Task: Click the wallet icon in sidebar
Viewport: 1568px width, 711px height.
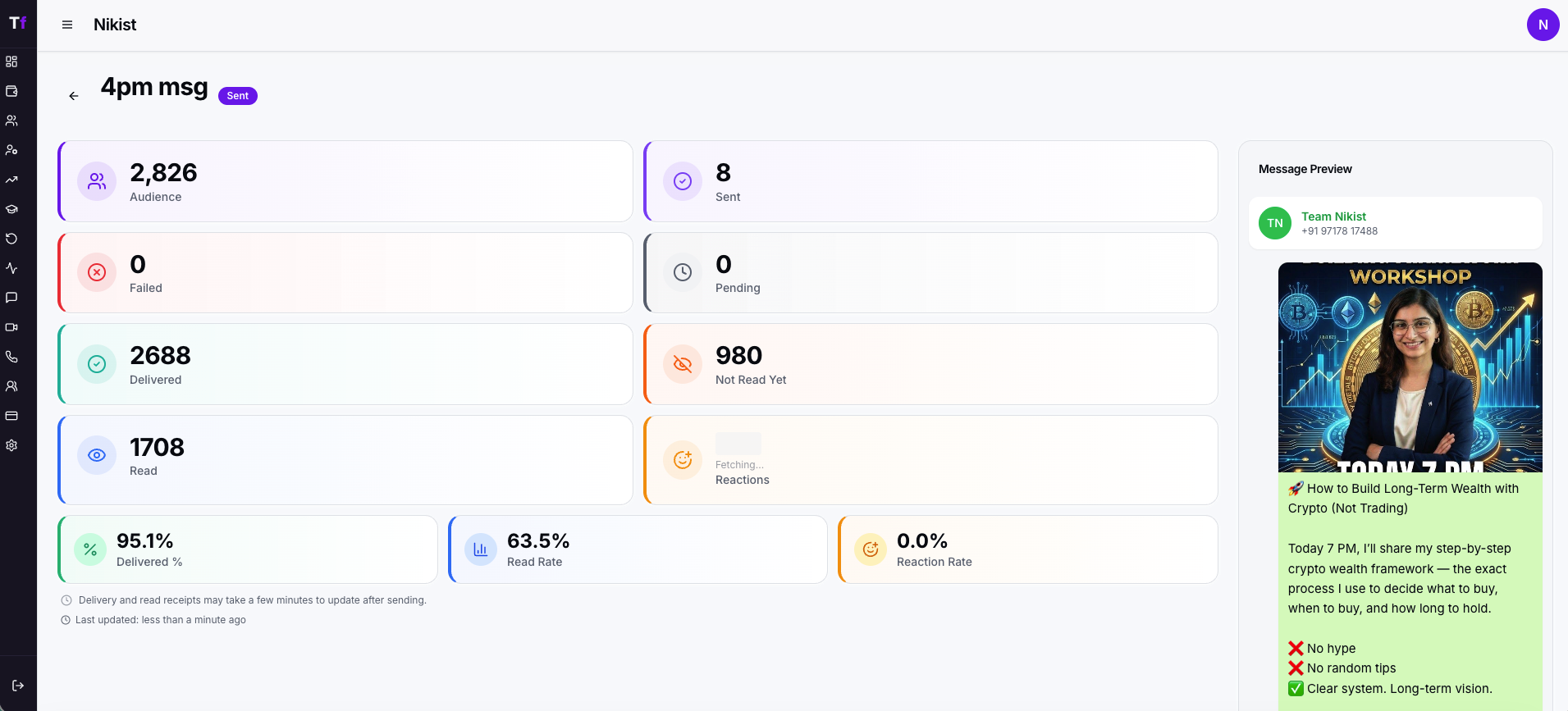Action: (11, 91)
